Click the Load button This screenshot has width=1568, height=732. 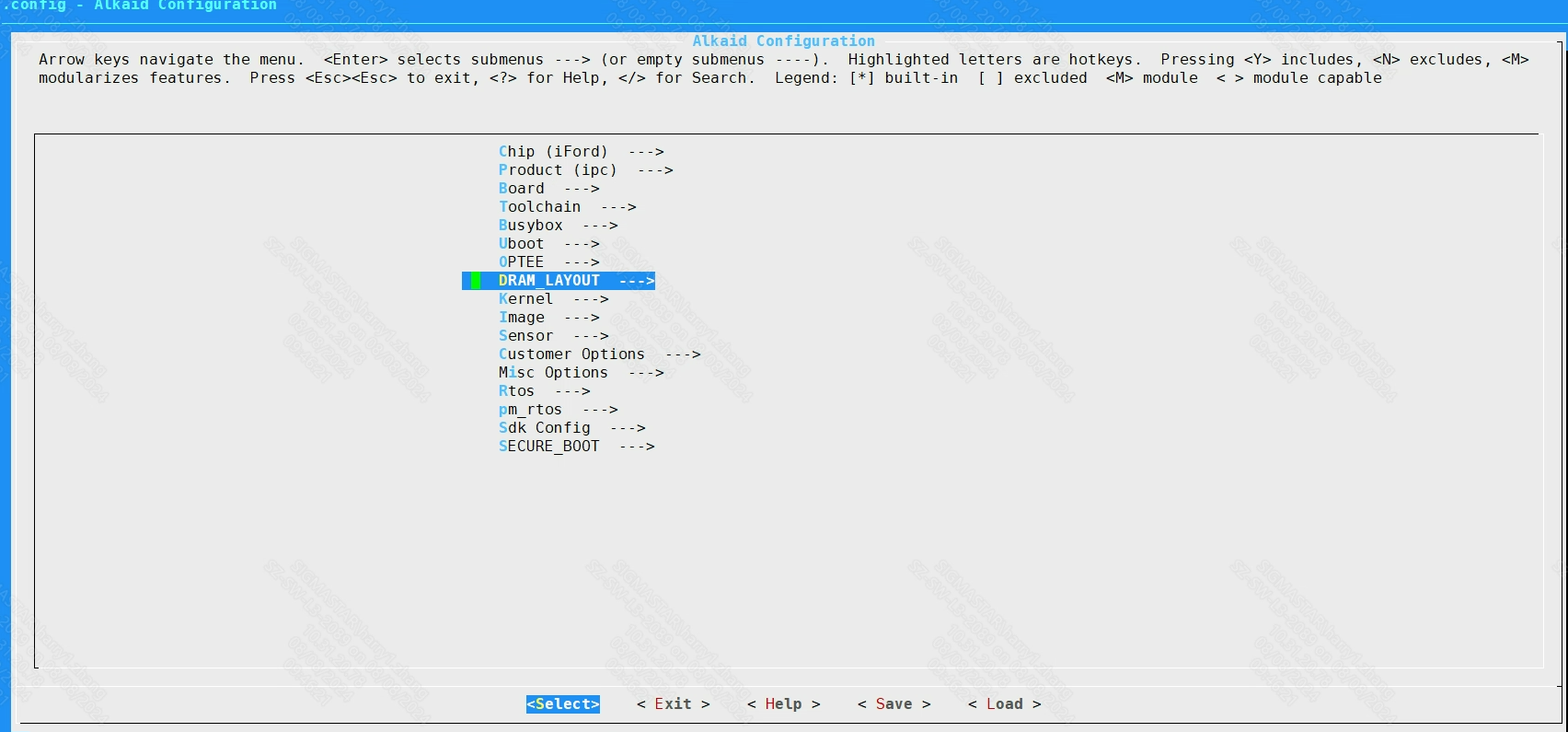tap(1004, 704)
